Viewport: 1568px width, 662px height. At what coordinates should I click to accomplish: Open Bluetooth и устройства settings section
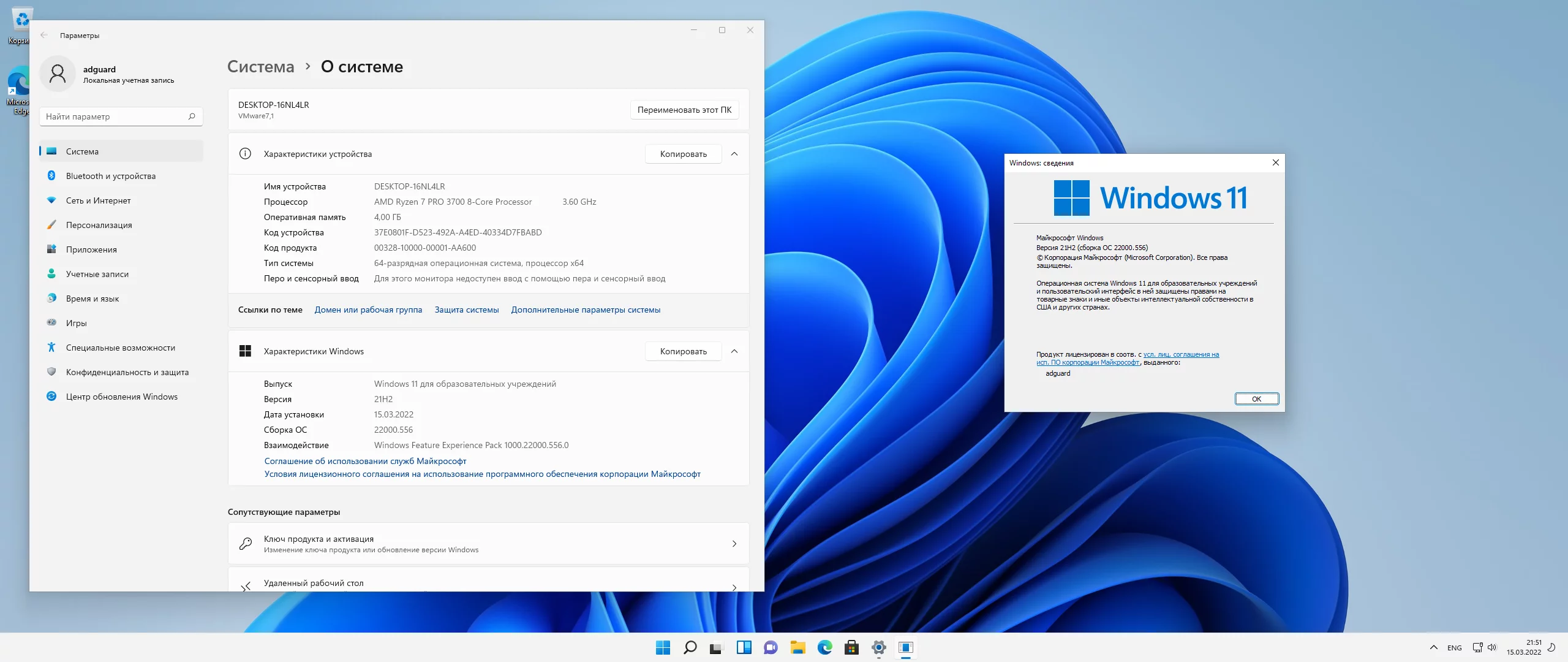pyautogui.click(x=110, y=176)
